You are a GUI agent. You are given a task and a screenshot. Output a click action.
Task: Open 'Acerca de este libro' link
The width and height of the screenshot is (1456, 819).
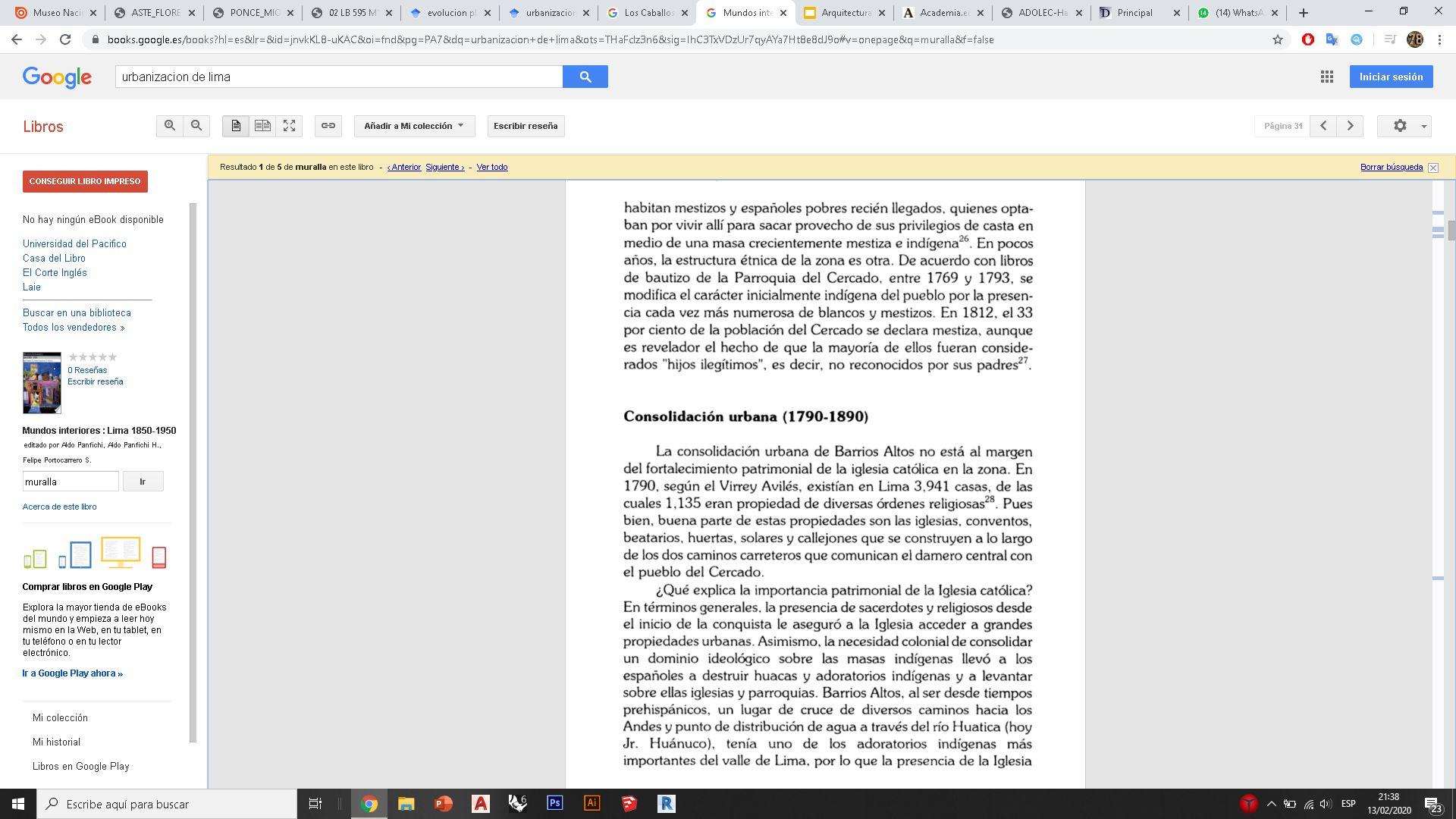click(60, 507)
